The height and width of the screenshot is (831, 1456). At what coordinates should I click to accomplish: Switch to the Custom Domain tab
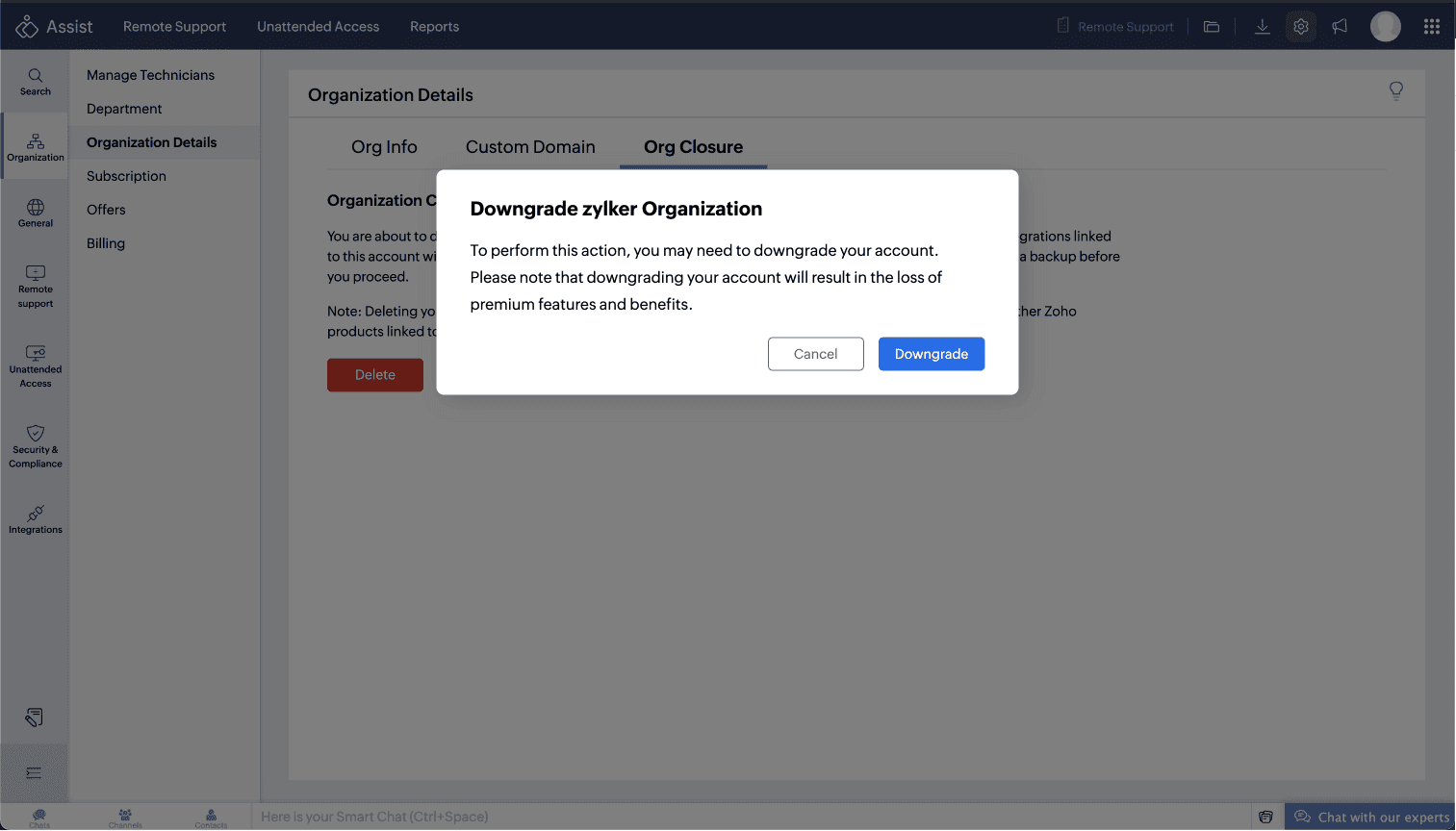pos(530,147)
